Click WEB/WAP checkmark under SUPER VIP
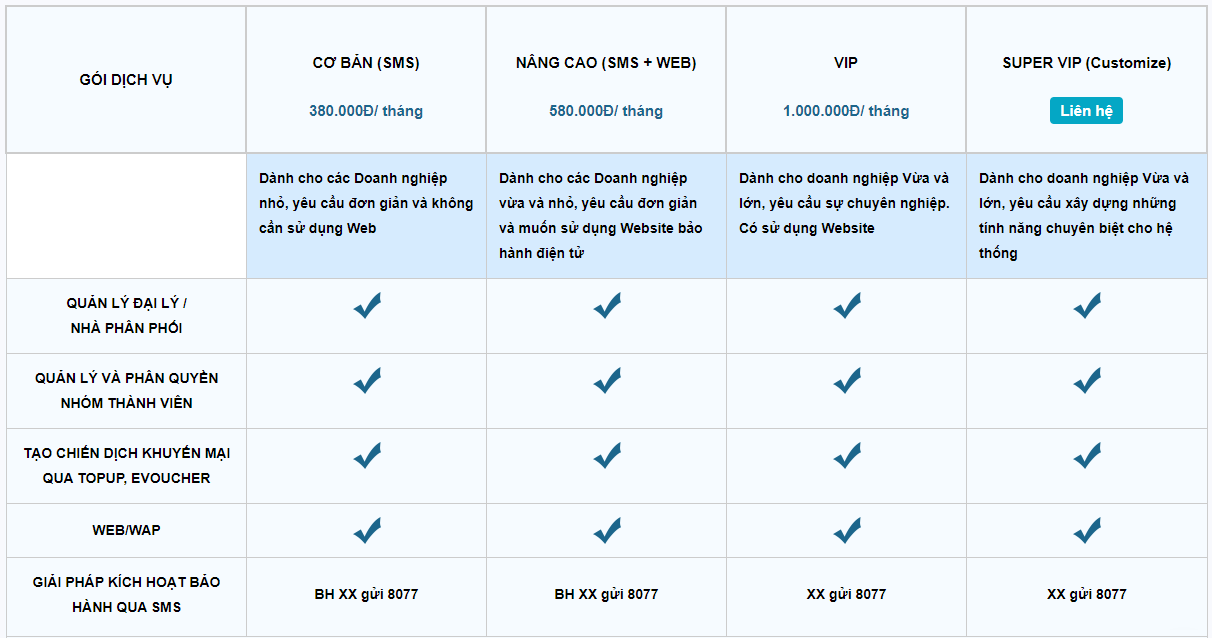Viewport: 1212px width, 638px height. 1087,530
